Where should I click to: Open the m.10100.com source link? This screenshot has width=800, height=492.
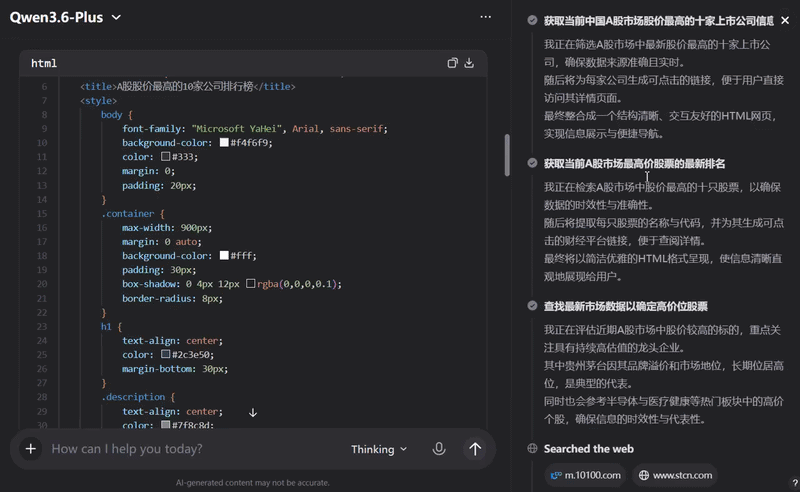pyautogui.click(x=586, y=475)
